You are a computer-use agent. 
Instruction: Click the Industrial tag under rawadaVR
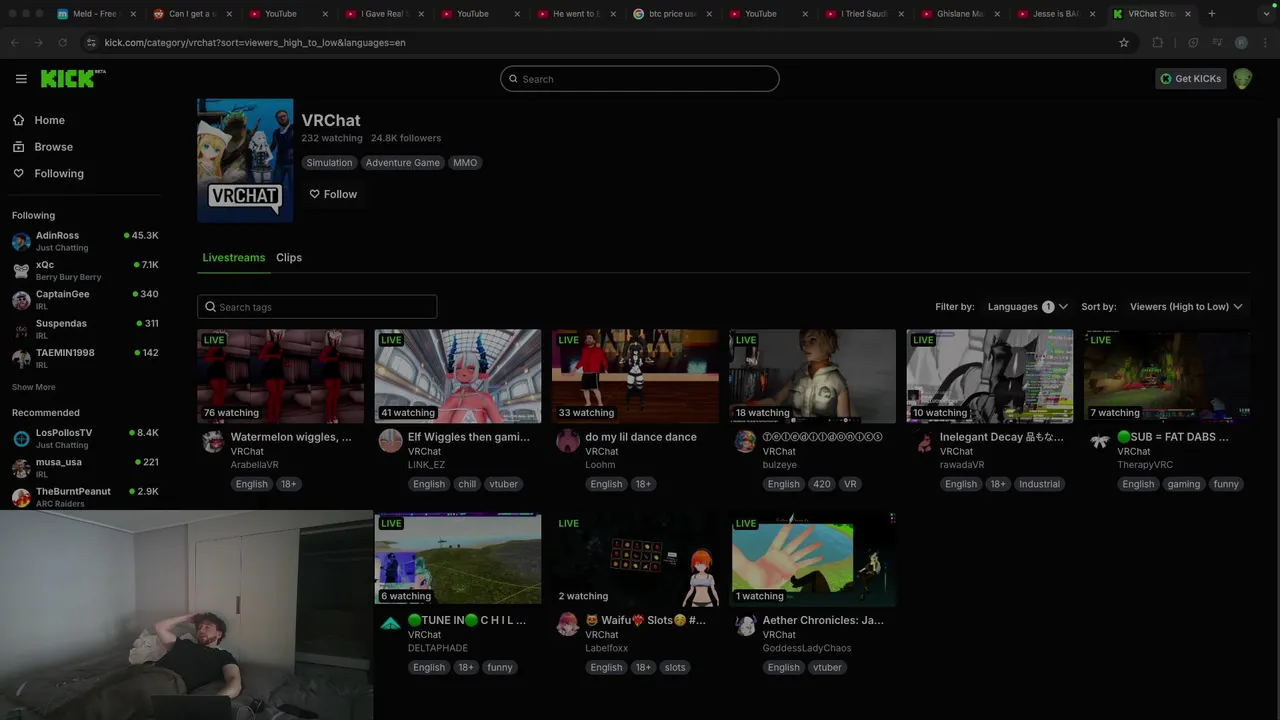[x=1039, y=484]
